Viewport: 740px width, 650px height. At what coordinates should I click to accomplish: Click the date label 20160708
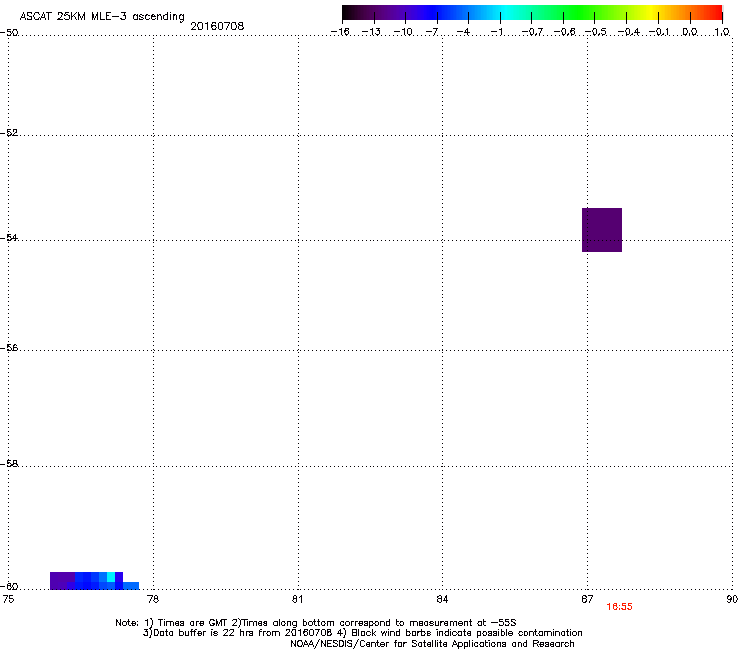tap(217, 26)
